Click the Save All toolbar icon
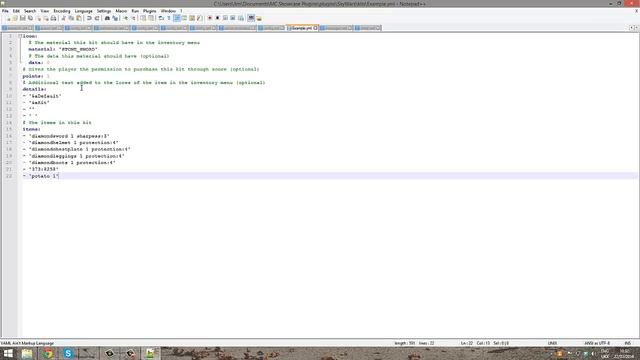The height and width of the screenshot is (360, 640). tap(30, 18)
